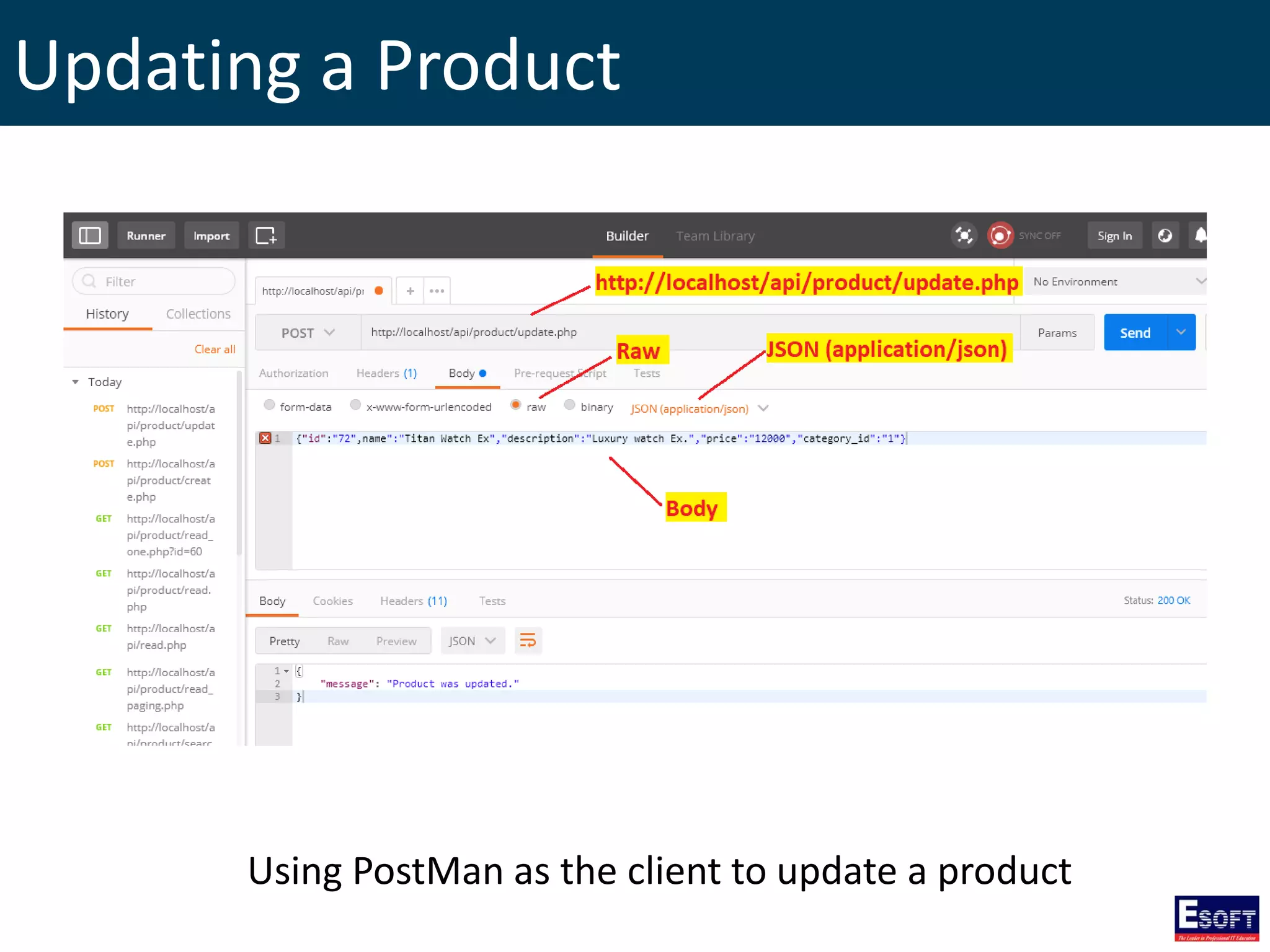Click the Runner button
Viewport: 1270px width, 952px height.
pos(146,236)
